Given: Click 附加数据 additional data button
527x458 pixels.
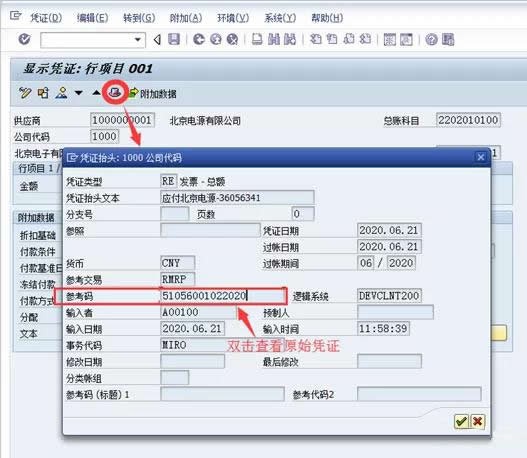Looking at the screenshot, I should coord(153,93).
